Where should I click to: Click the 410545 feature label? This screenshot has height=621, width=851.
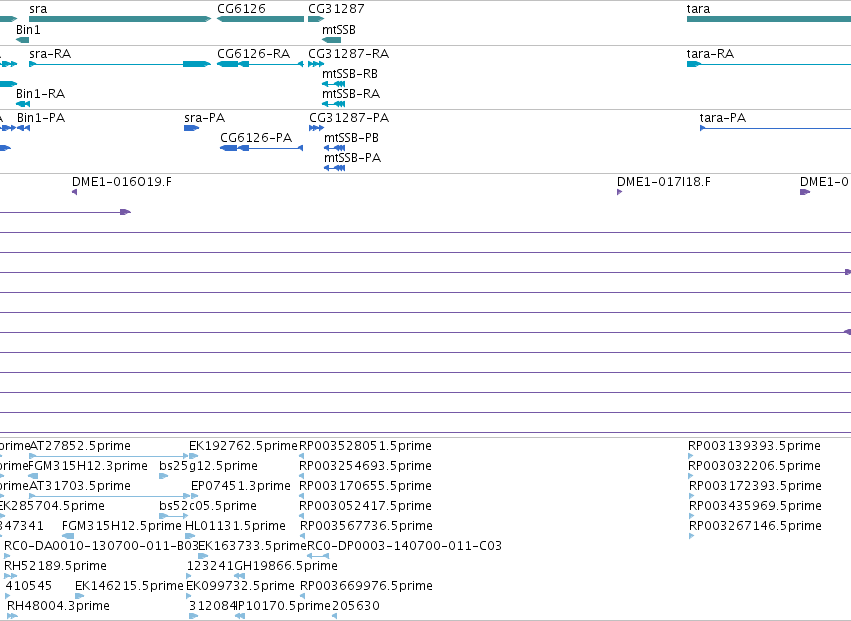pos(29,586)
